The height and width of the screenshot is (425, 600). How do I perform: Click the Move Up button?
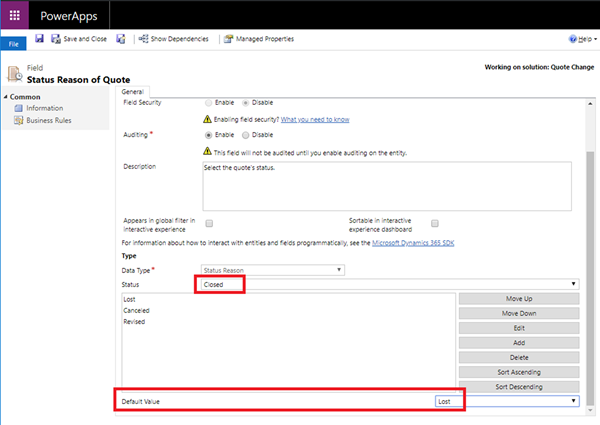[x=518, y=299]
